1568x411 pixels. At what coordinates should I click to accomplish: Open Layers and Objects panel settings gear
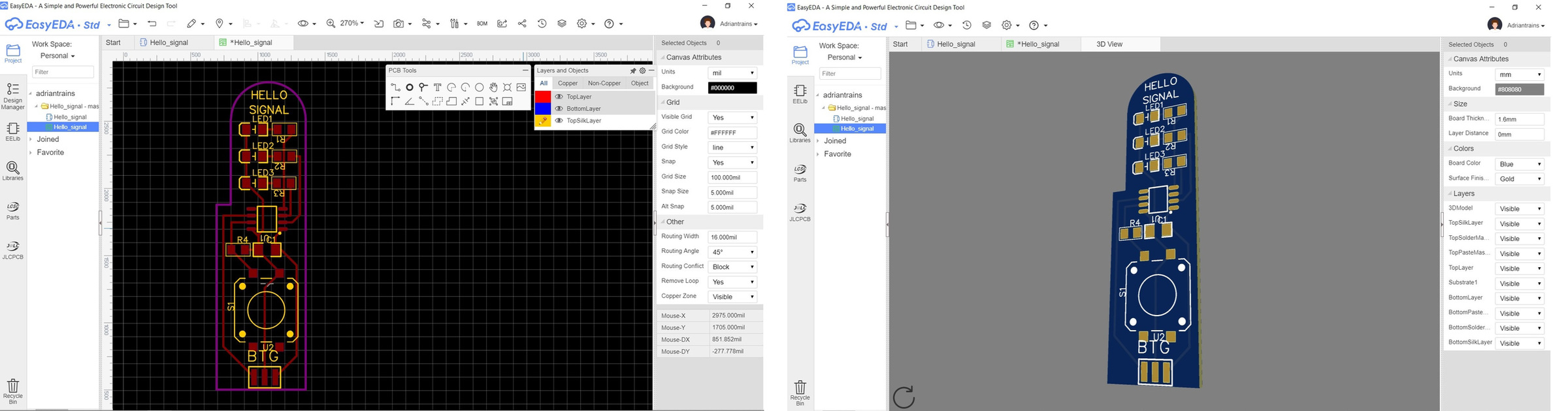pos(642,71)
